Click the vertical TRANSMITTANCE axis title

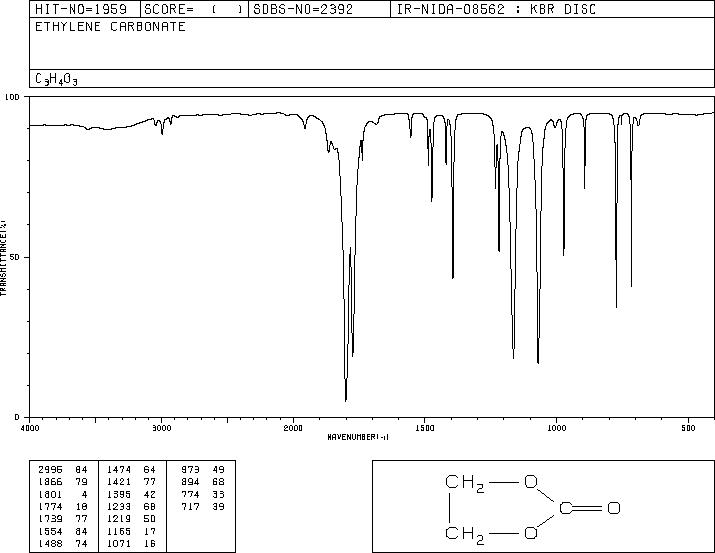(x=3, y=258)
